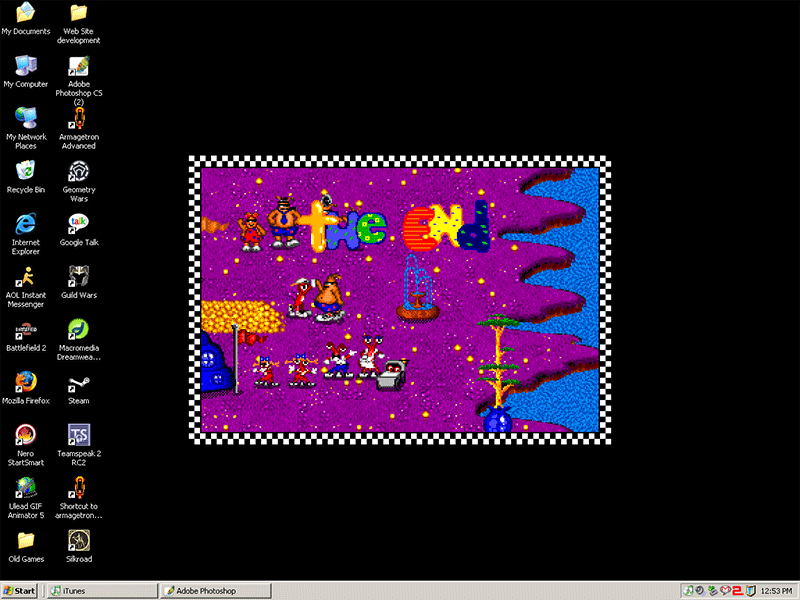
Task: Switch to Adobe Photoshop in the taskbar
Action: (x=215, y=591)
